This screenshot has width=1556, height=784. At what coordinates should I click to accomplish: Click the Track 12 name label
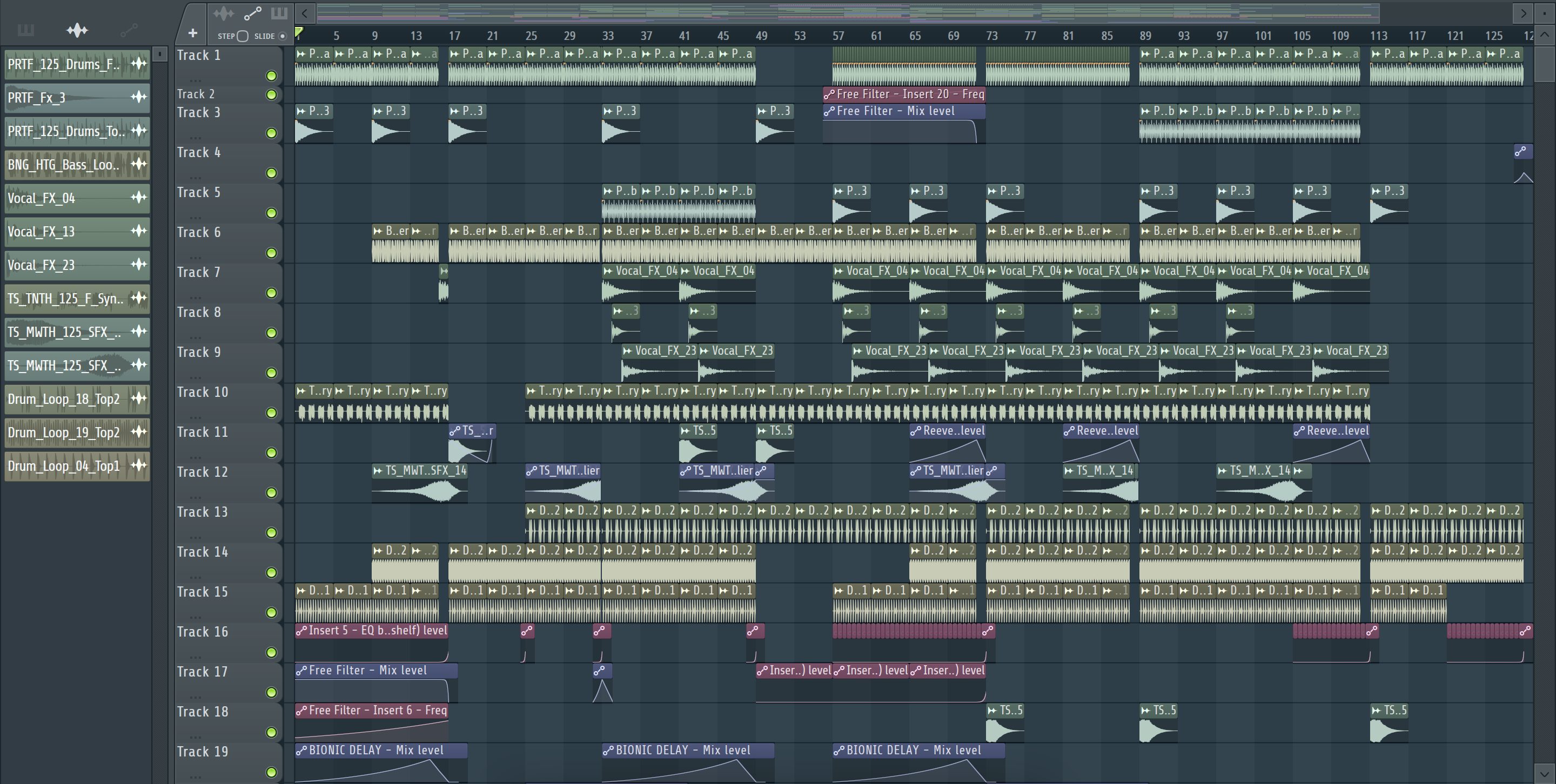click(x=203, y=472)
